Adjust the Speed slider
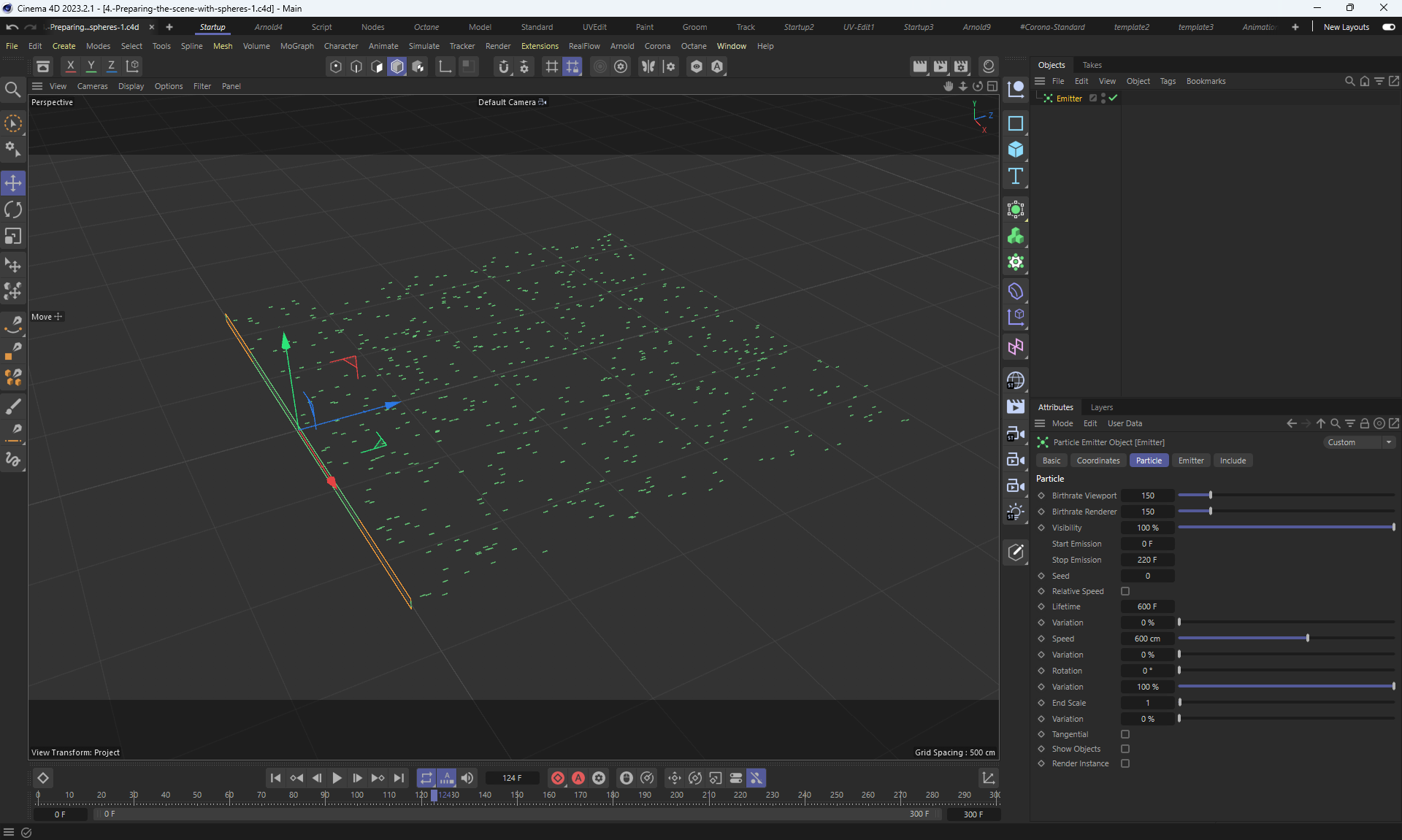This screenshot has height=840, width=1402. (1307, 639)
